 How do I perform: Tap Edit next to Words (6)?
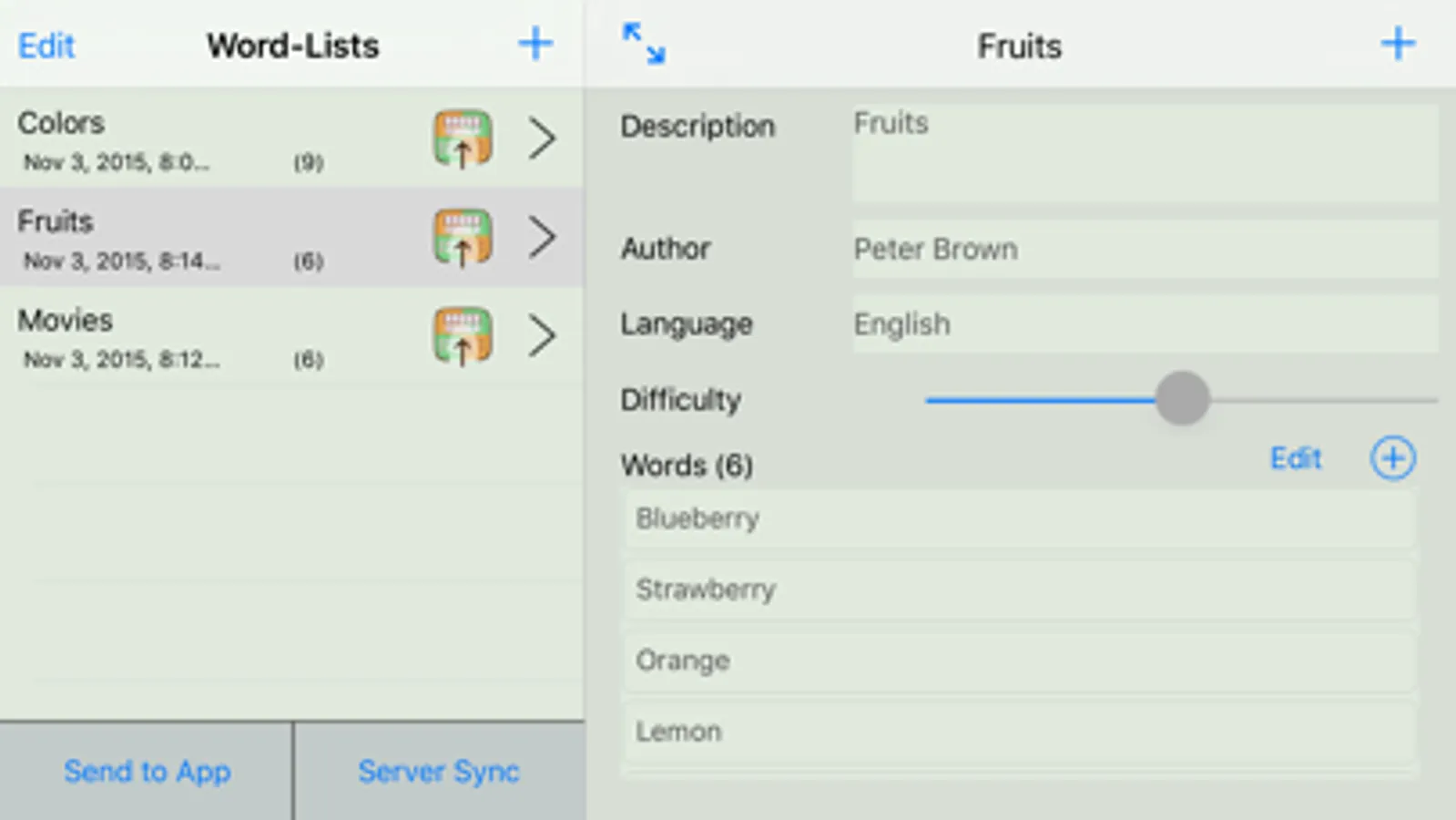pos(1295,458)
